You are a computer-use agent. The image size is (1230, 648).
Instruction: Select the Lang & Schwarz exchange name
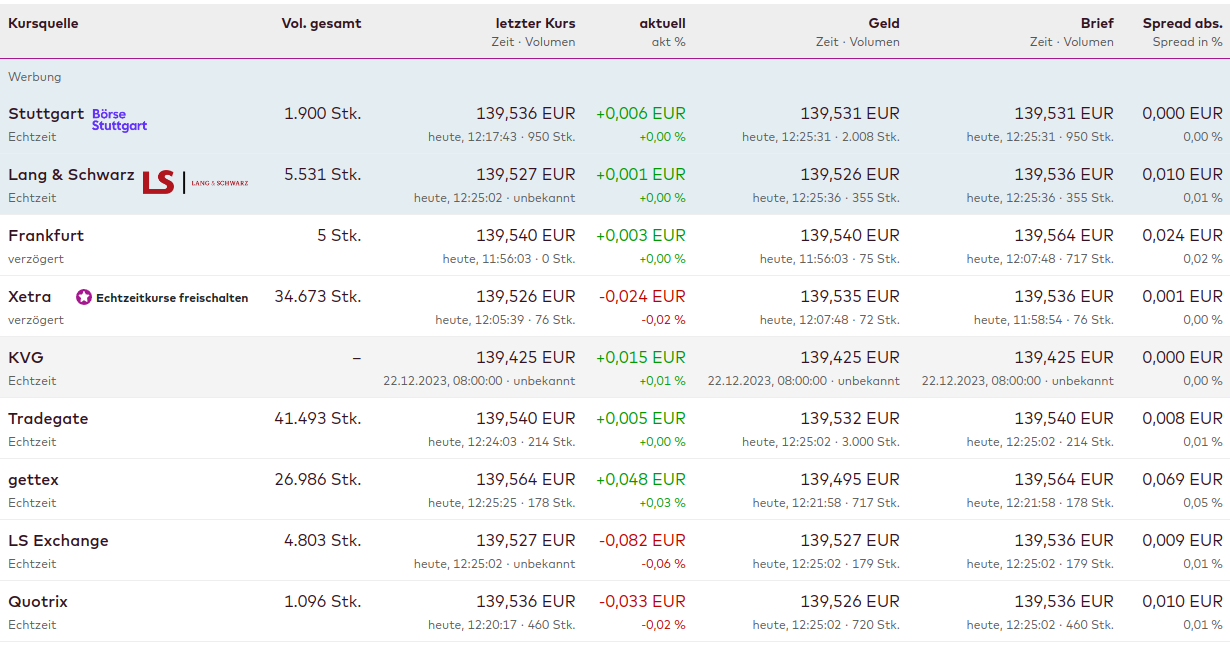[71, 175]
